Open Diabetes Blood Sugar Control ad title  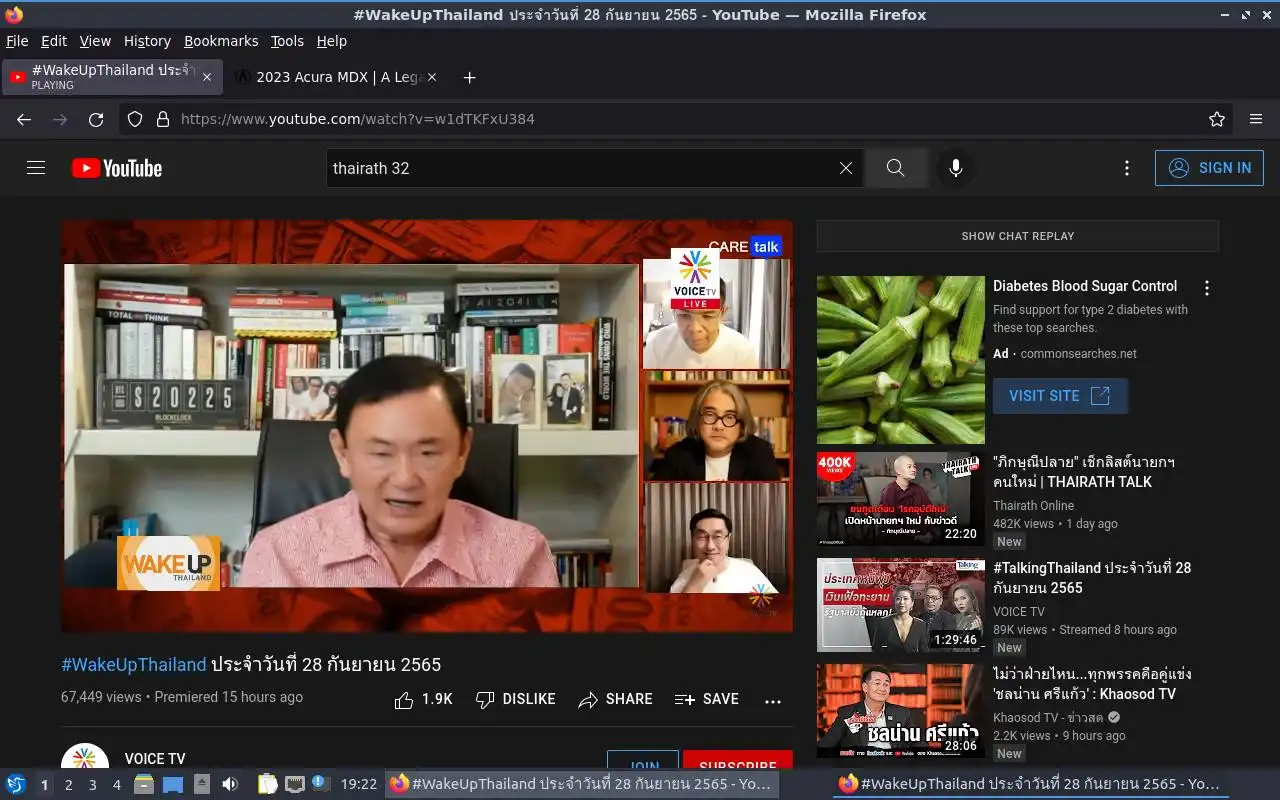point(1085,286)
